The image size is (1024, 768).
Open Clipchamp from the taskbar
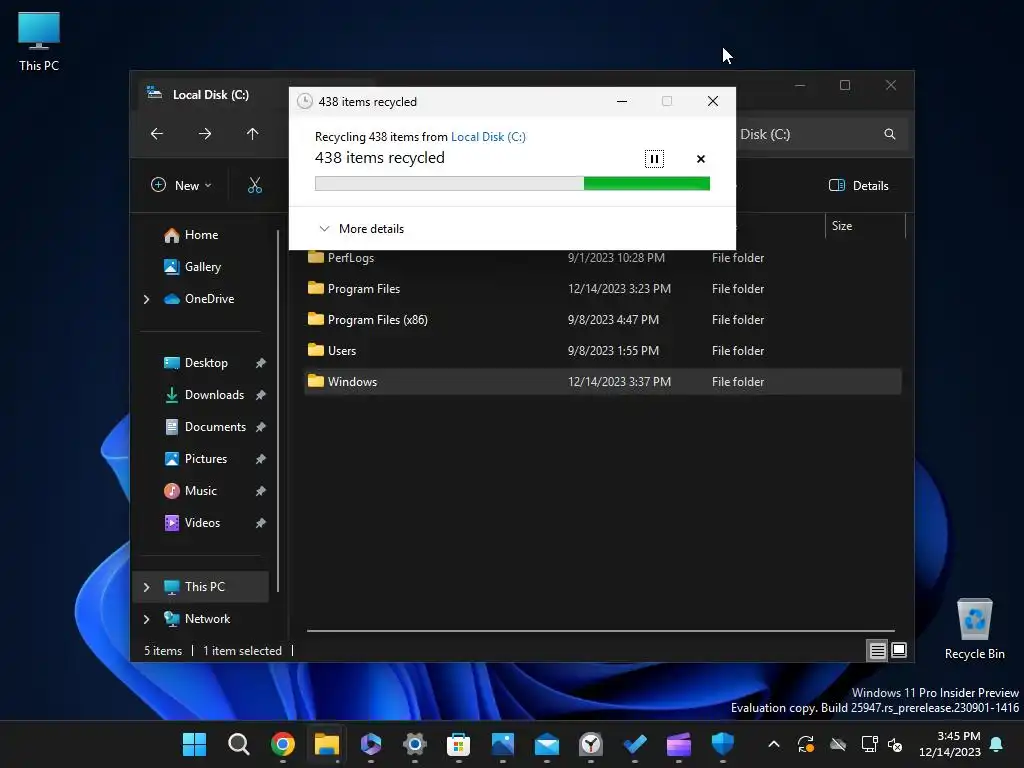(679, 744)
